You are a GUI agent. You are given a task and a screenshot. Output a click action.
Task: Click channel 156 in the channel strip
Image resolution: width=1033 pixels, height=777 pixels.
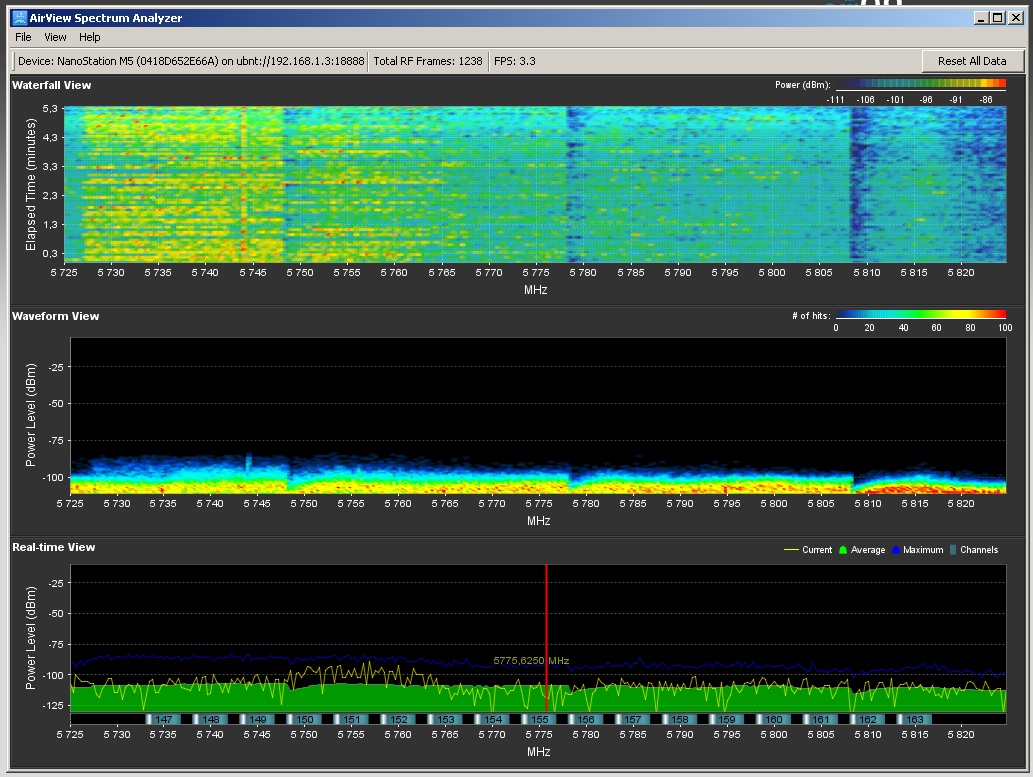586,720
